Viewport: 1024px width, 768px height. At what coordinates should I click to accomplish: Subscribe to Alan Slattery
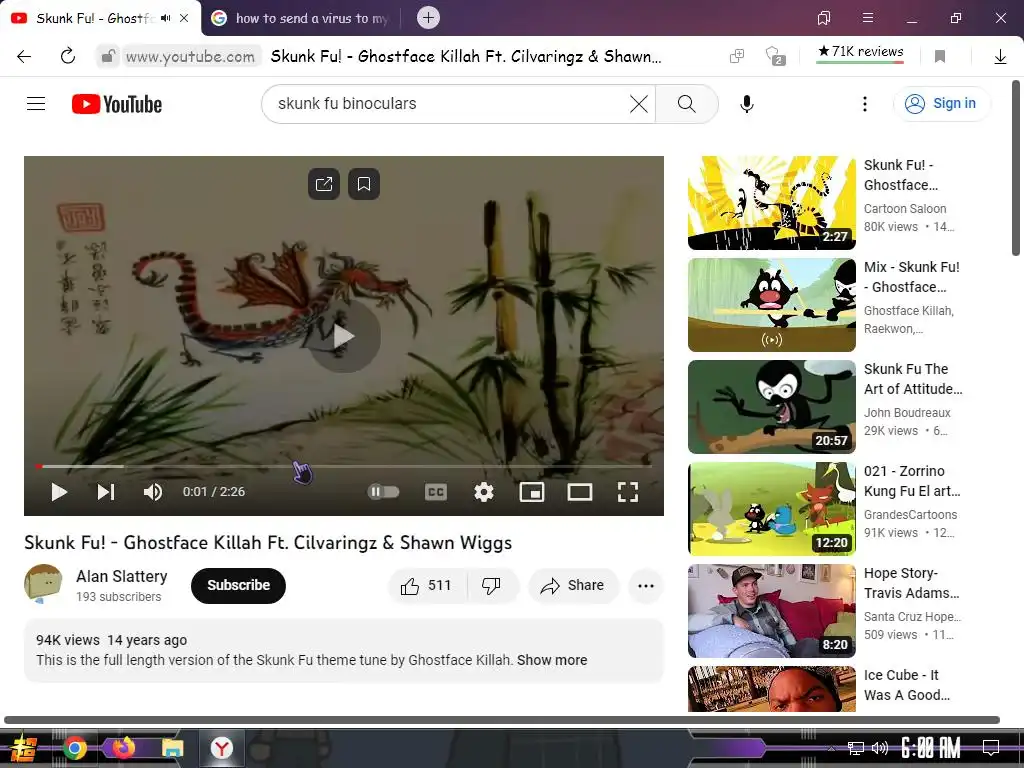point(238,585)
